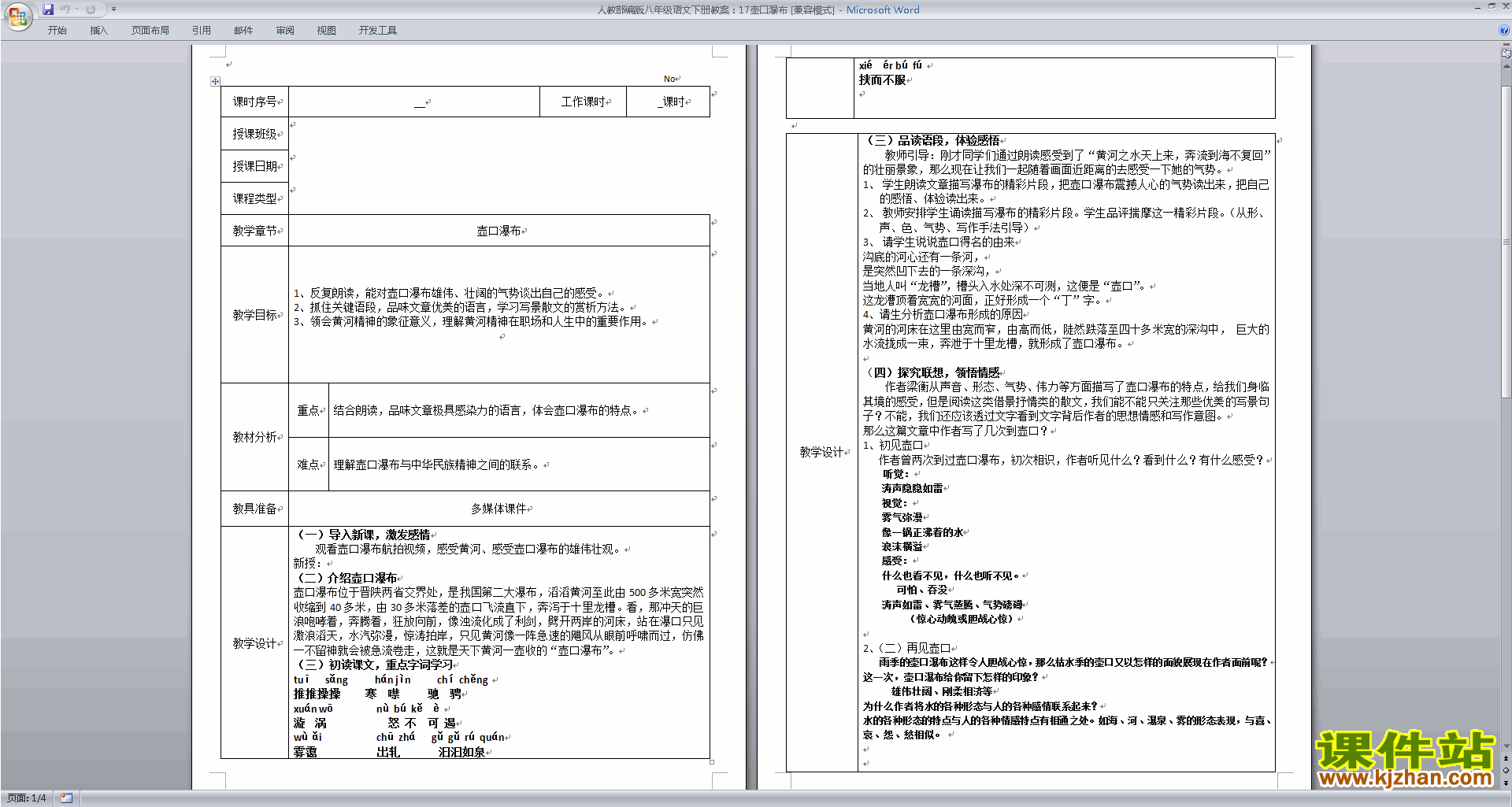1512x807 pixels.
Task: Click the phrase 挟而不服 on page two
Action: pos(882,80)
